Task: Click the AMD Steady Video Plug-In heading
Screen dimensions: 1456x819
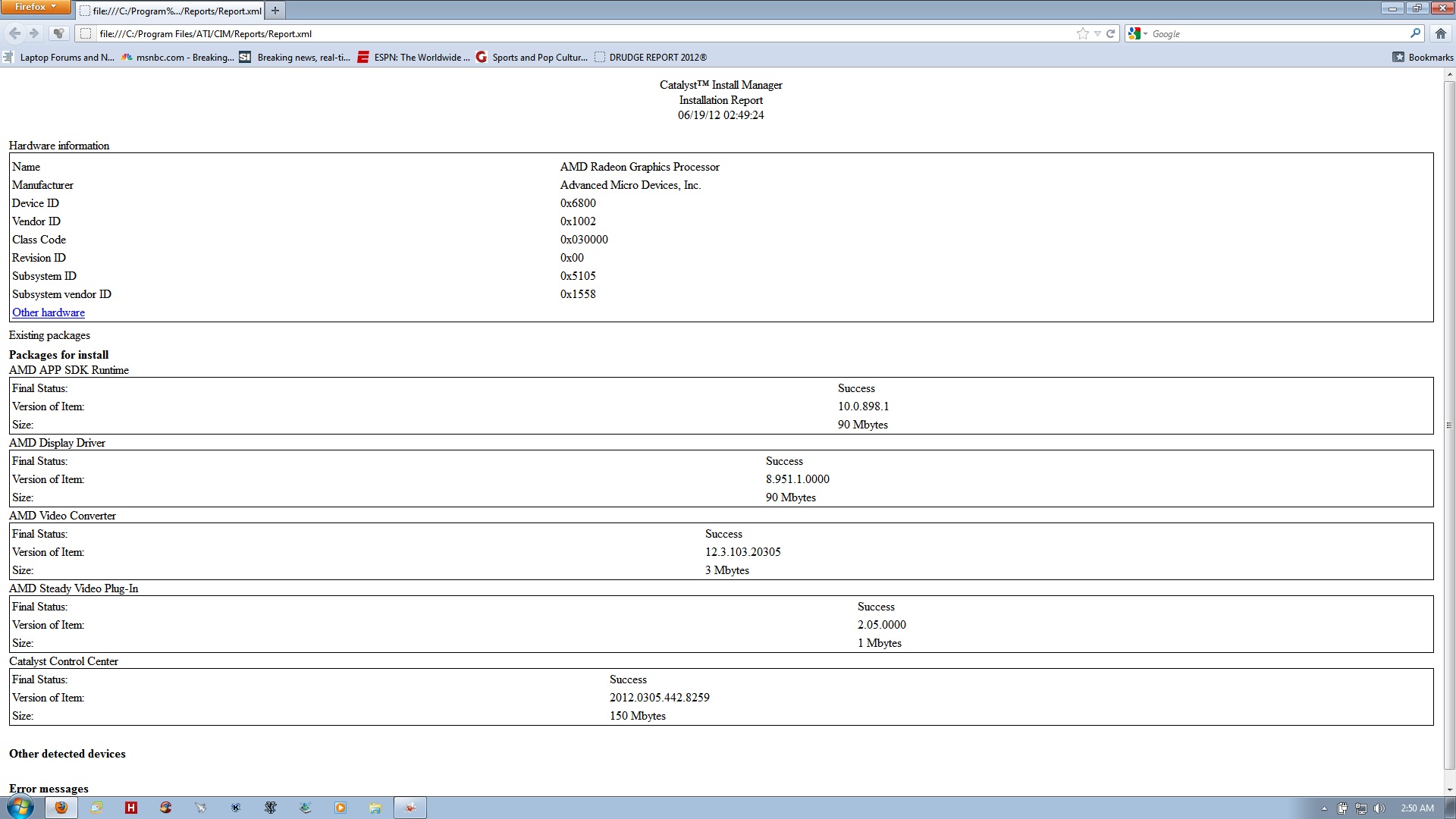Action: click(74, 588)
